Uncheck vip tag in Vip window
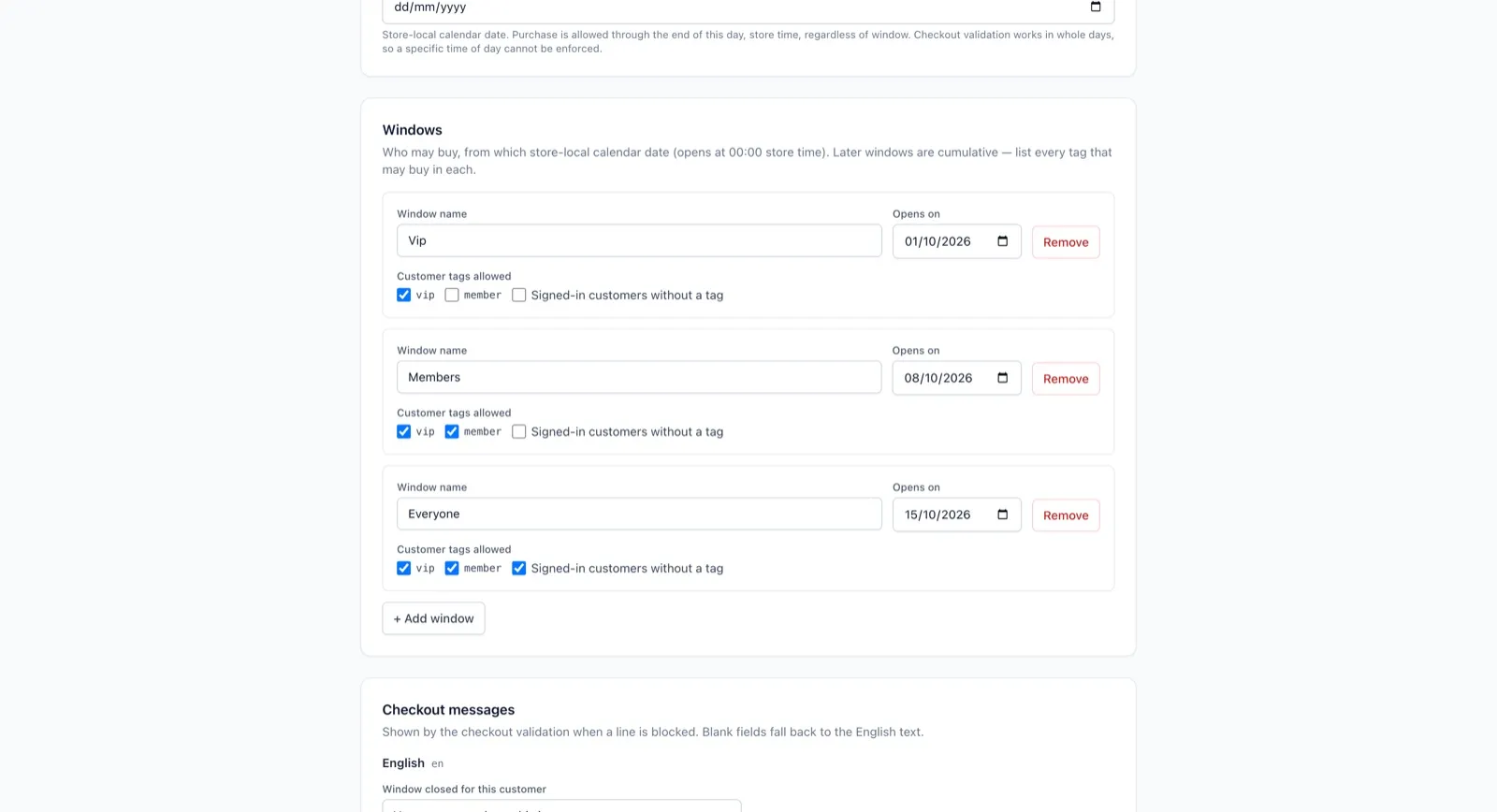This screenshot has height=812, width=1497. 403,295
